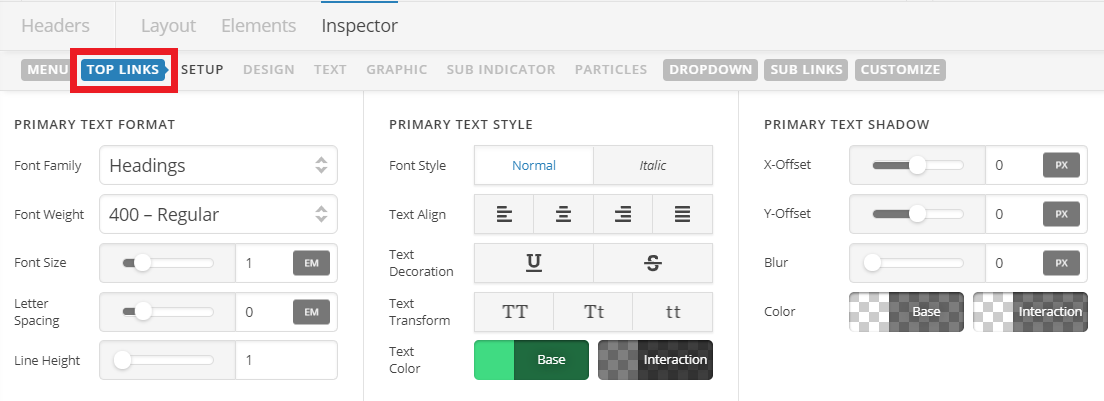Go to the DROPDOWN breadcrumb
The width and height of the screenshot is (1104, 401).
point(710,70)
